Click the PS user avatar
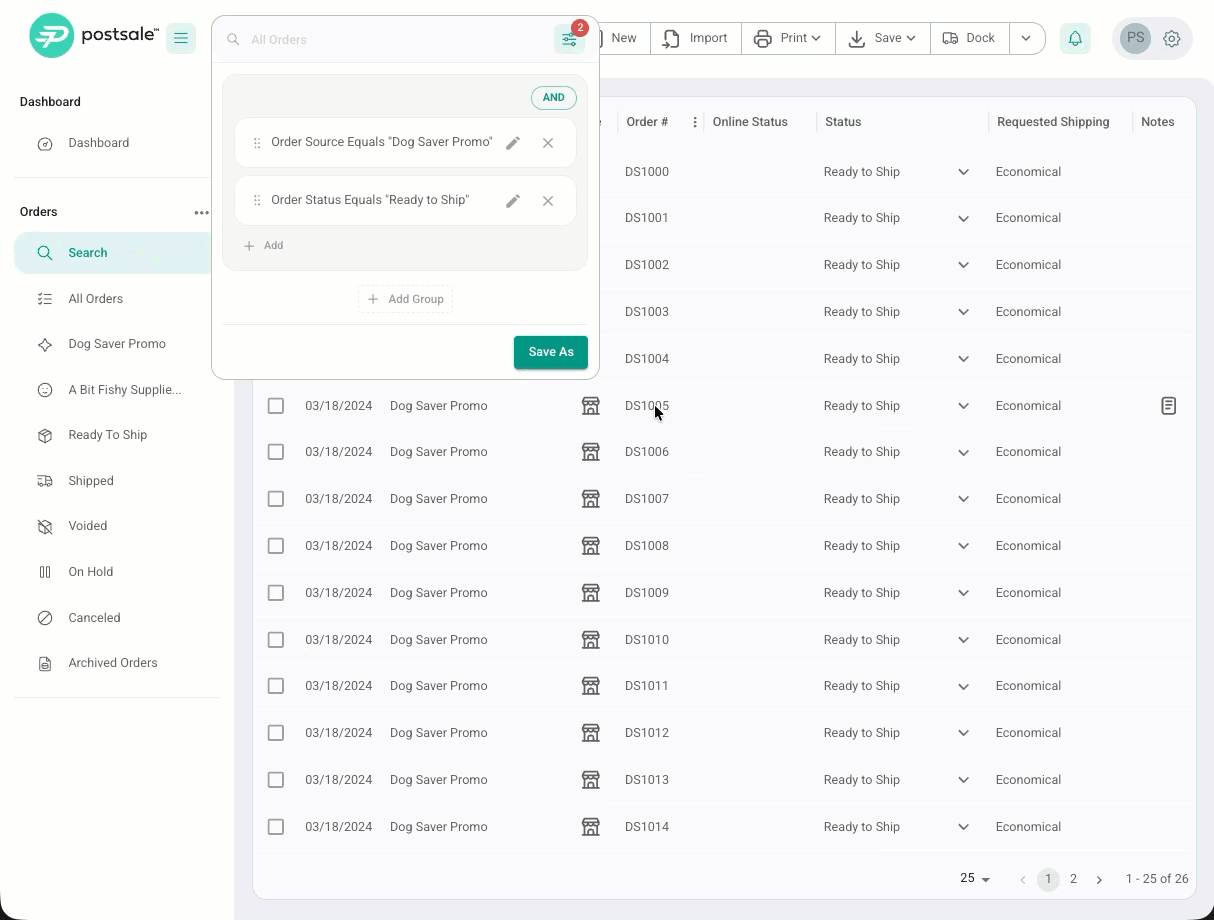This screenshot has height=920, width=1214. 1135,38
